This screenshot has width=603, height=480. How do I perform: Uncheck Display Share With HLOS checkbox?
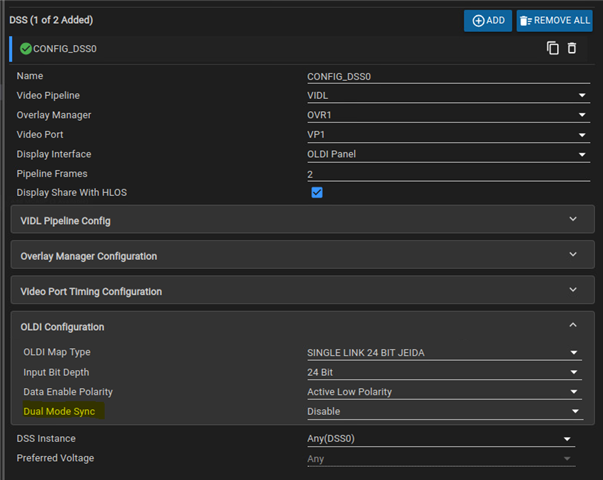[x=317, y=192]
